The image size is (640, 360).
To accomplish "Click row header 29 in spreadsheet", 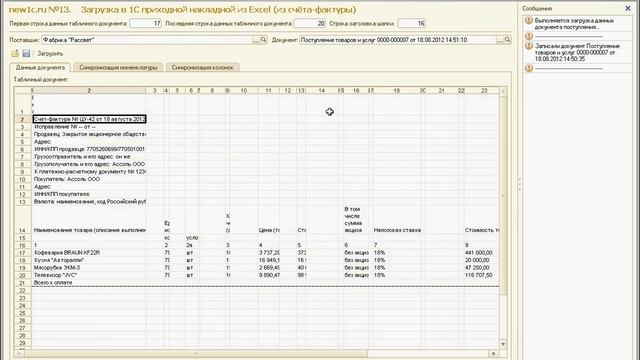I will click(x=23, y=343).
